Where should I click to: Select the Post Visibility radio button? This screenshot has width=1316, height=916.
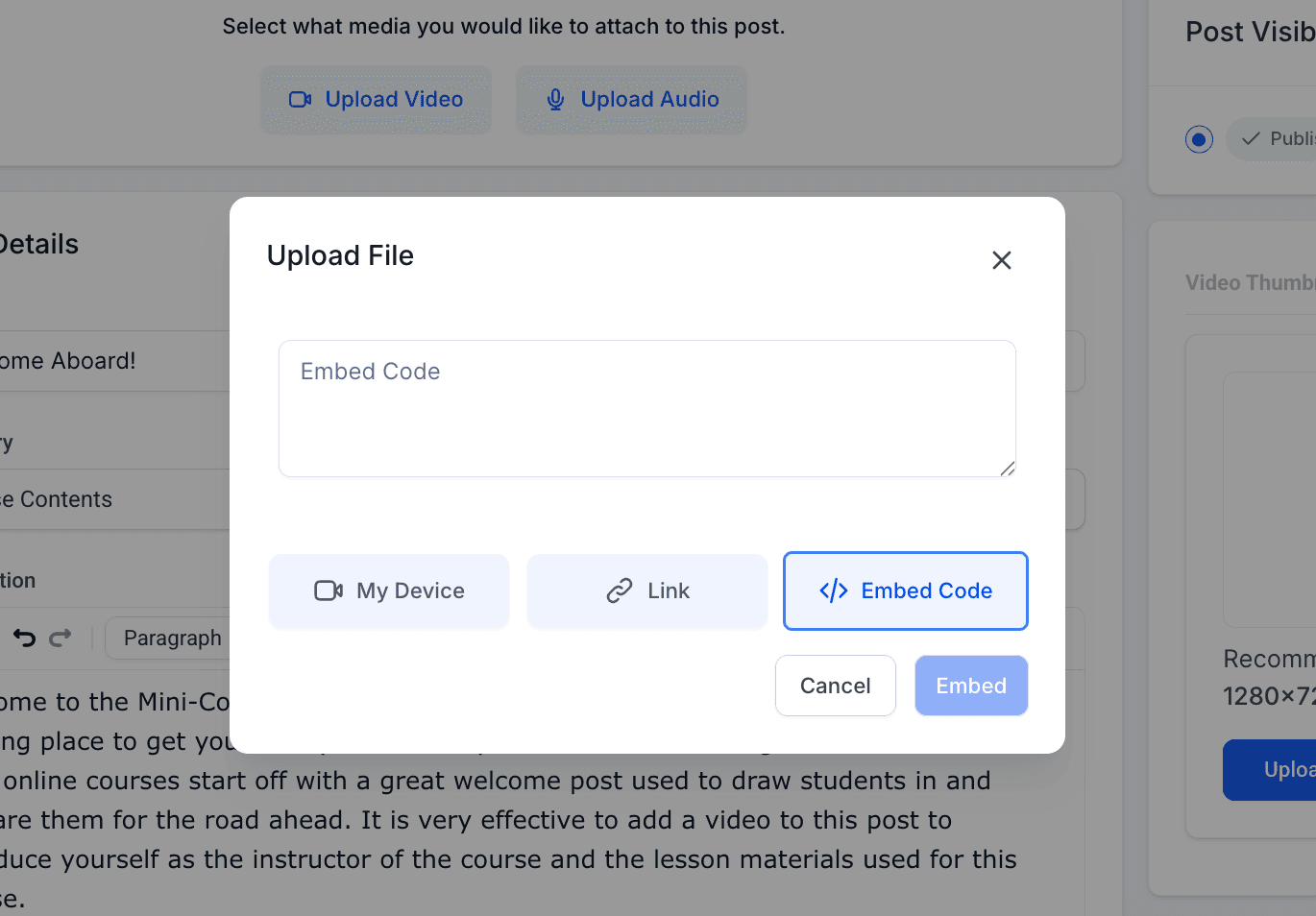coord(1199,139)
